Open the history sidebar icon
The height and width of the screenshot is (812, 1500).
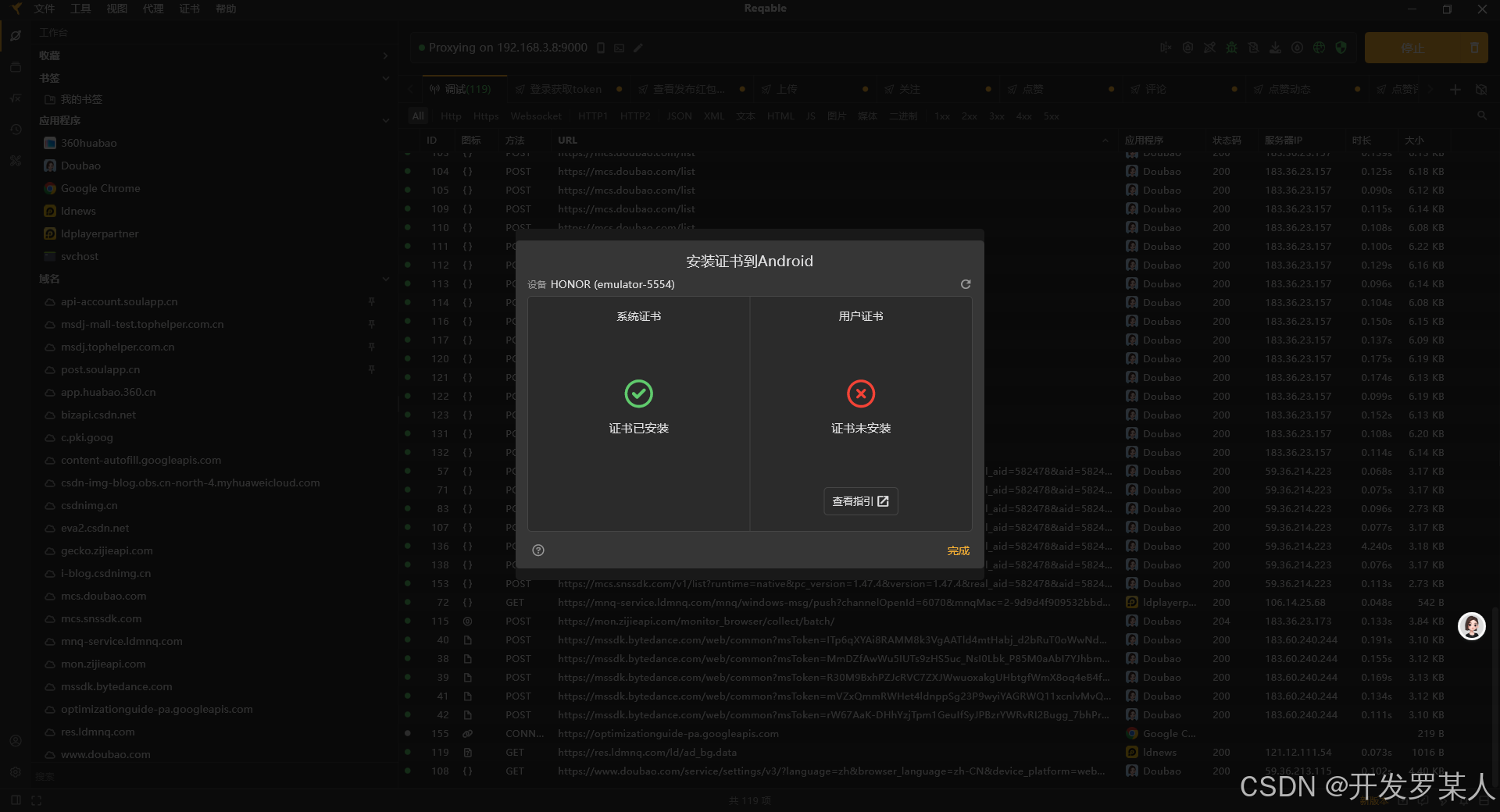[x=16, y=130]
